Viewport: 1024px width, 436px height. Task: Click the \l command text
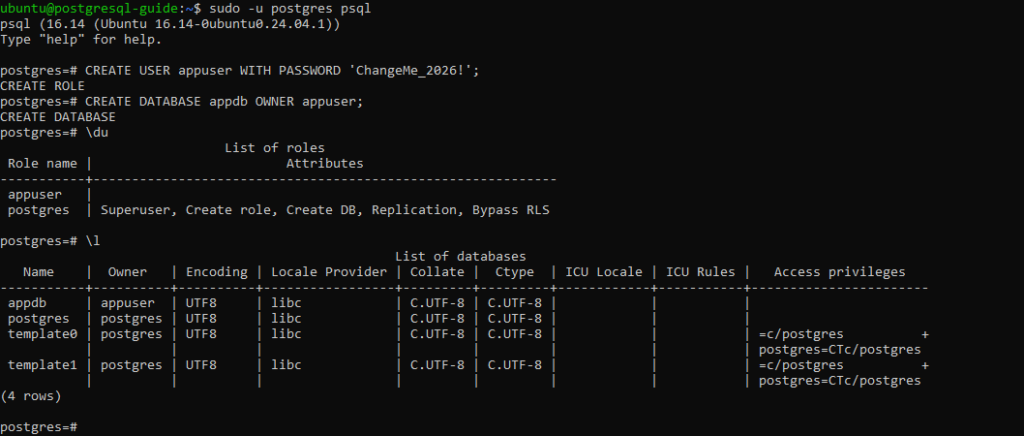pyautogui.click(x=93, y=241)
